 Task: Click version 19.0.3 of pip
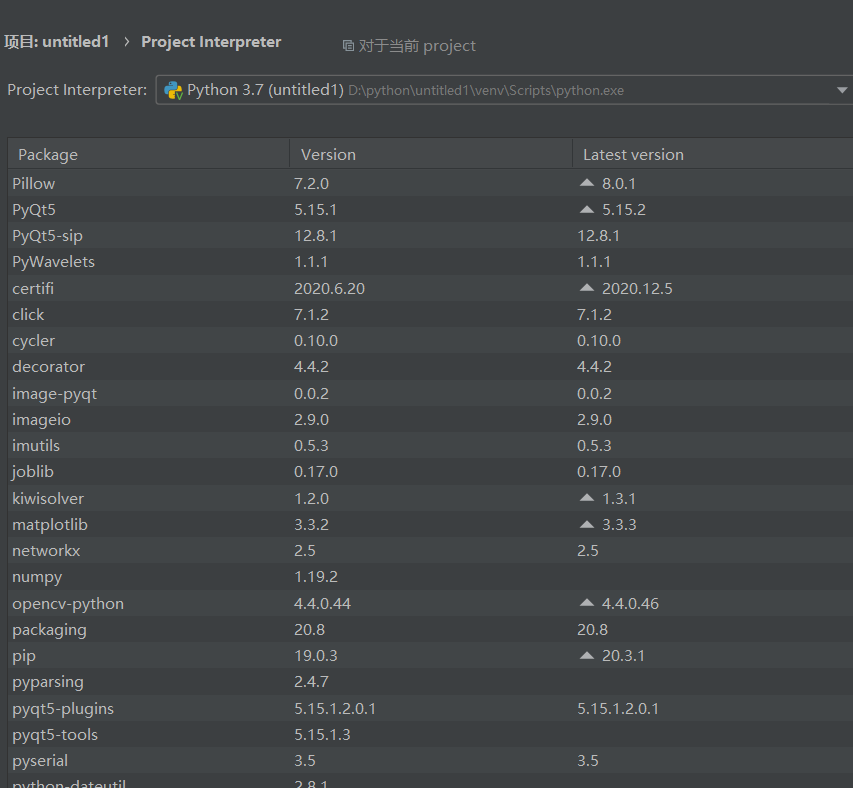[x=316, y=656]
